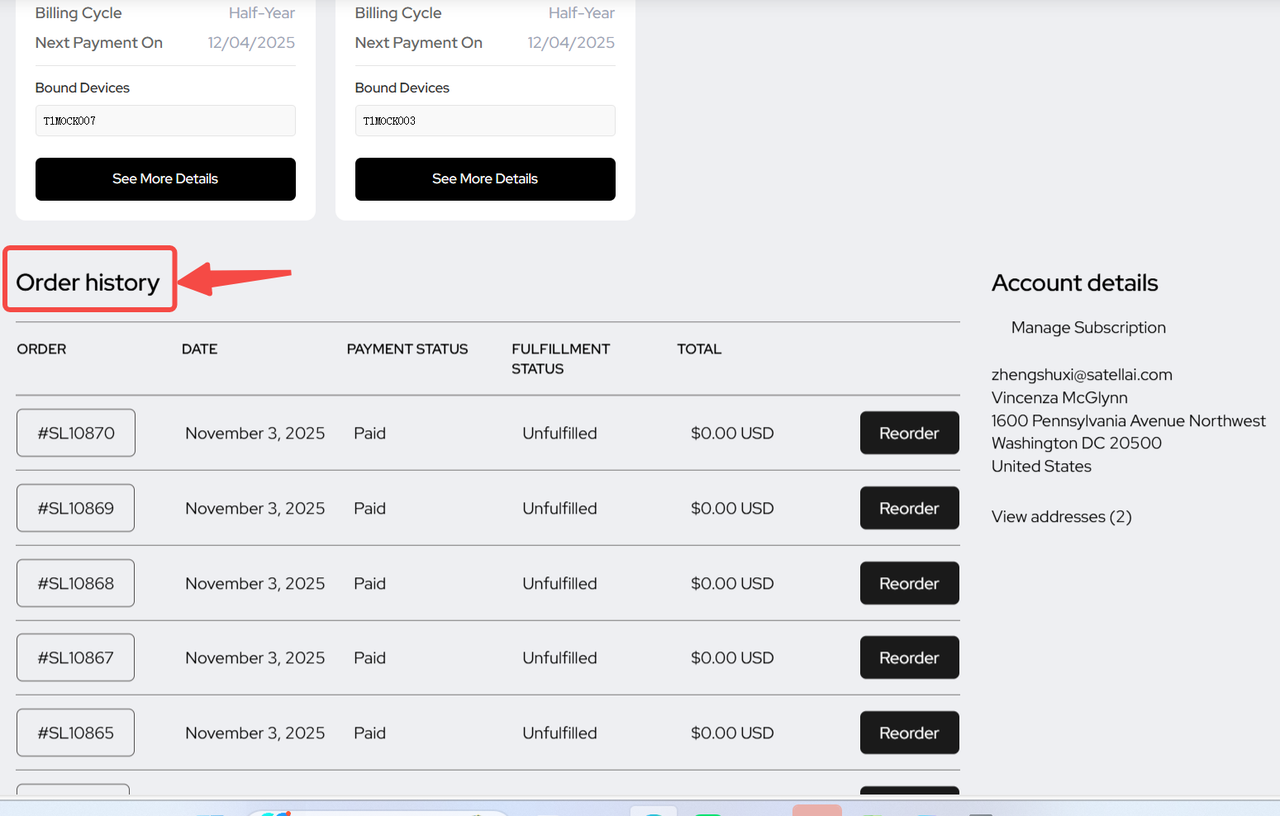Click the Order history heading

click(88, 283)
